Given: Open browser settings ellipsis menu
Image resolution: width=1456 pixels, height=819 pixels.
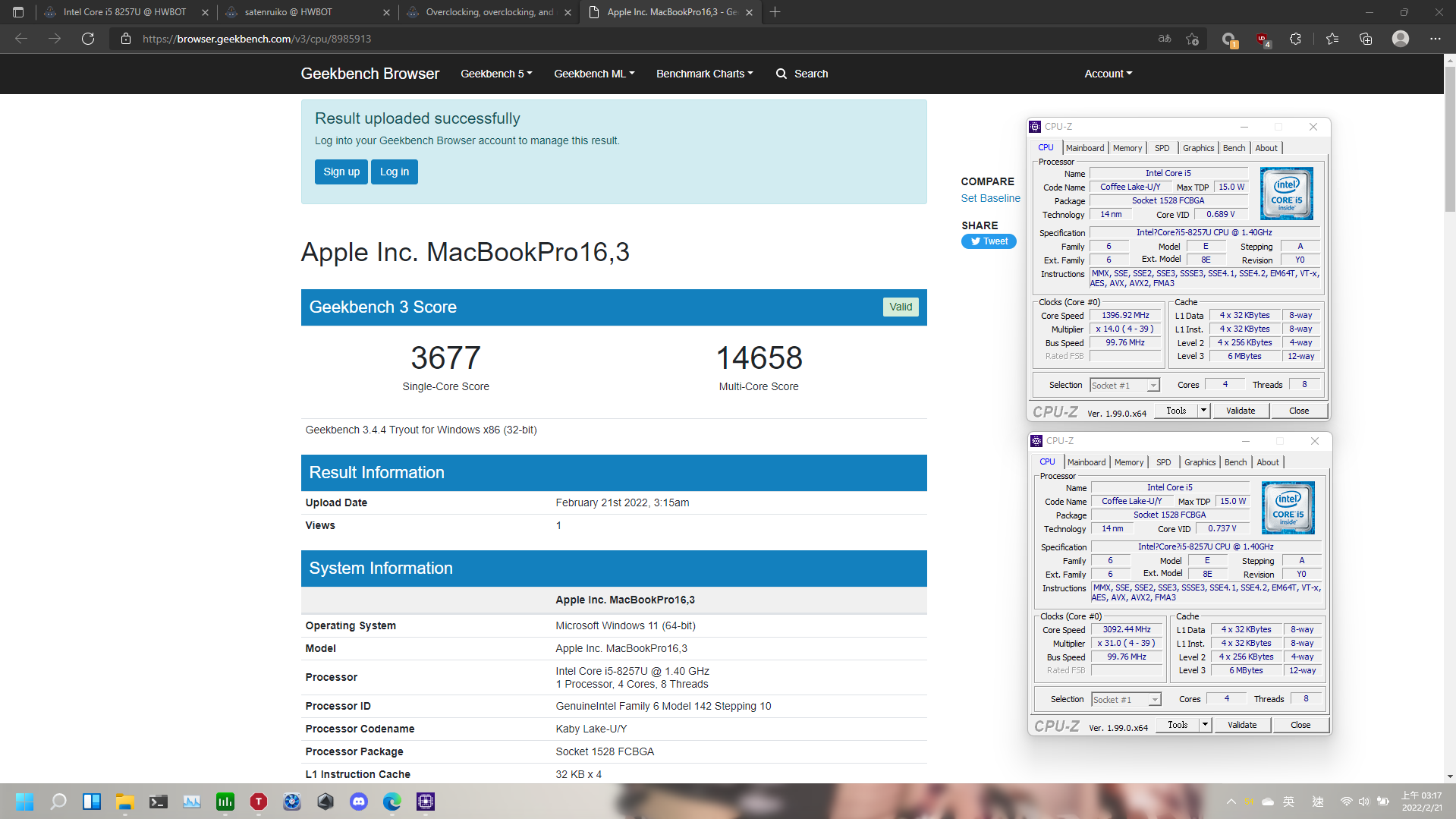Looking at the screenshot, I should pos(1435,39).
